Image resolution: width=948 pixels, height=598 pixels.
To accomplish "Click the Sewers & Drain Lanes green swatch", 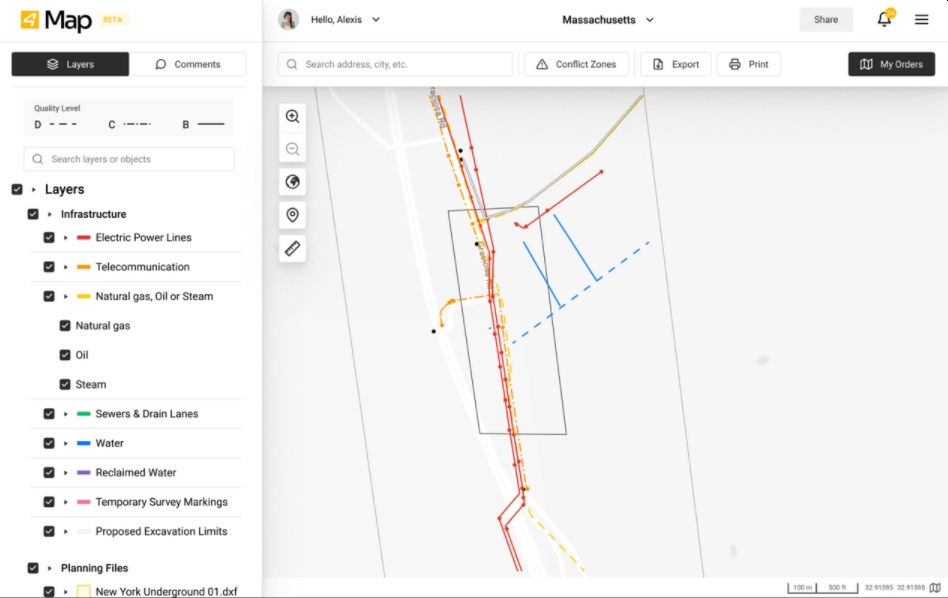I will [83, 414].
